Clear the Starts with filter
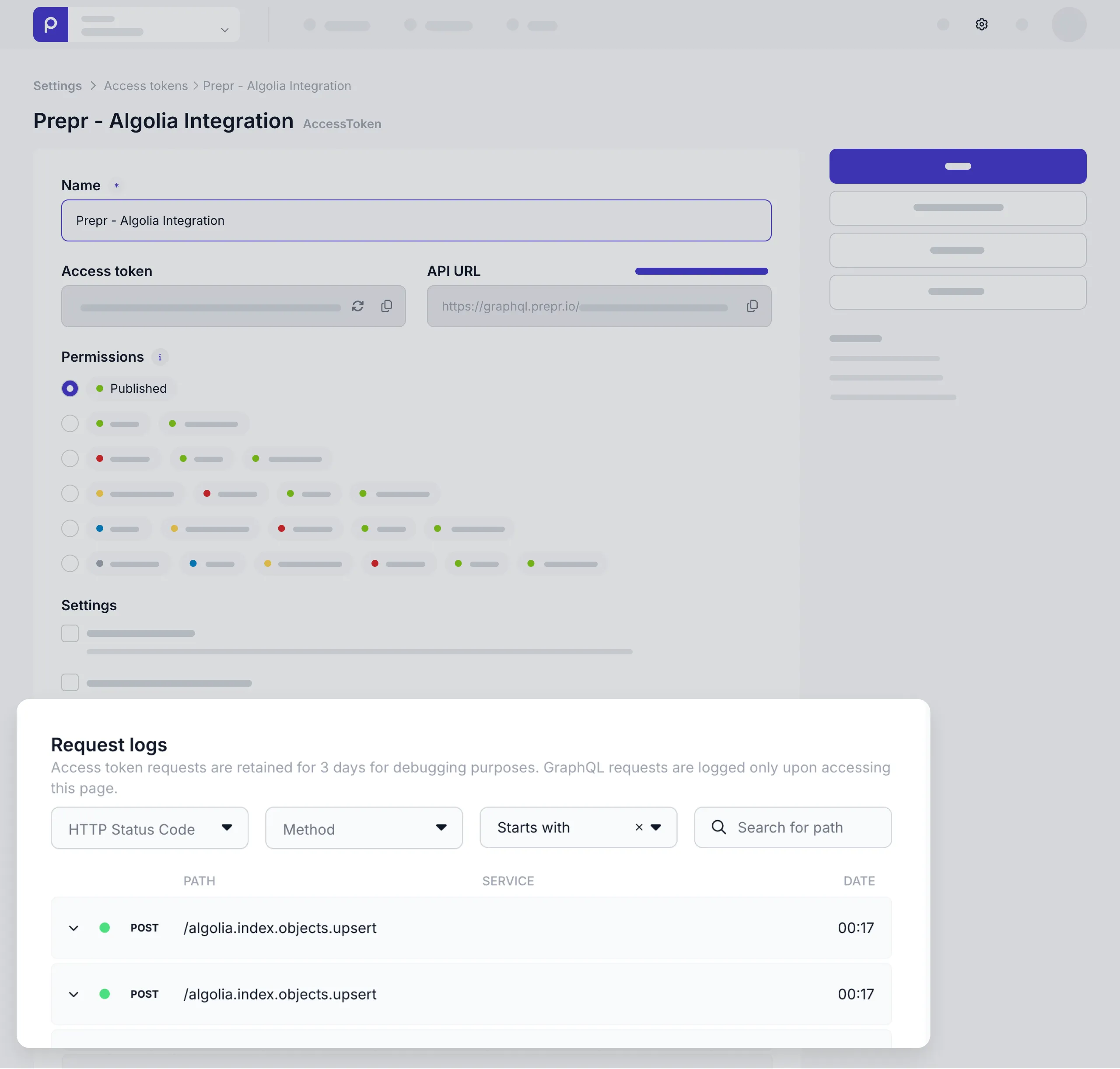 click(639, 827)
